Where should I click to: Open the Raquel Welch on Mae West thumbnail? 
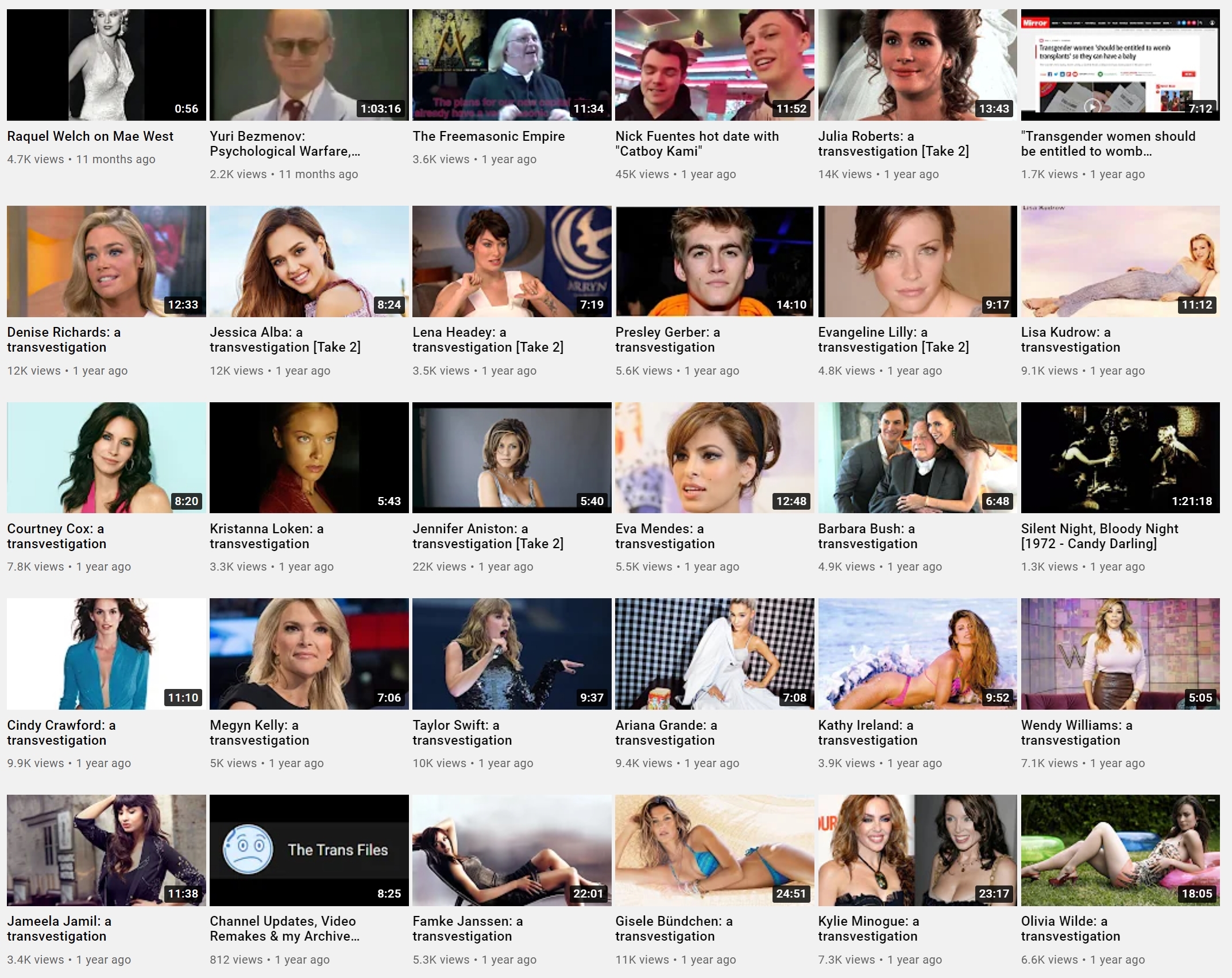tap(106, 65)
